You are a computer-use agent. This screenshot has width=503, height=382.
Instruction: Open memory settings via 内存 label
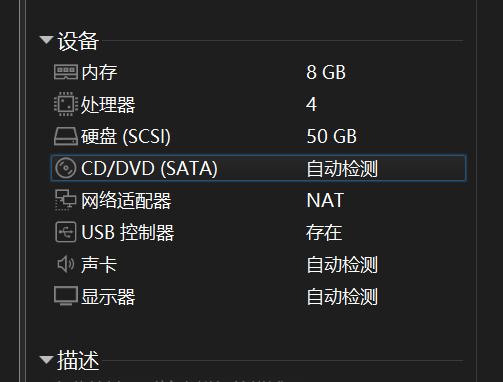[x=99, y=72]
